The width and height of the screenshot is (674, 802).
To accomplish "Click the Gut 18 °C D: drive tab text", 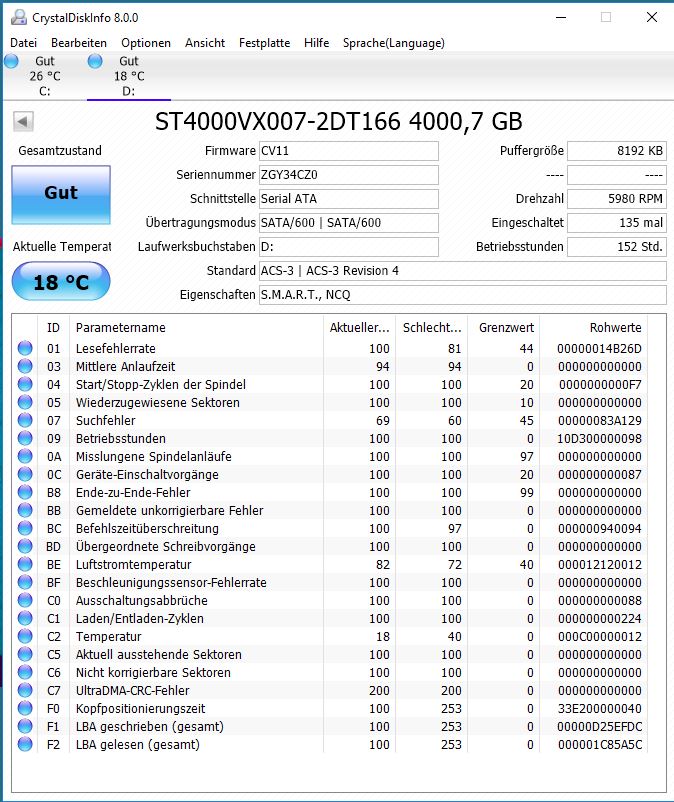I will pyautogui.click(x=129, y=76).
